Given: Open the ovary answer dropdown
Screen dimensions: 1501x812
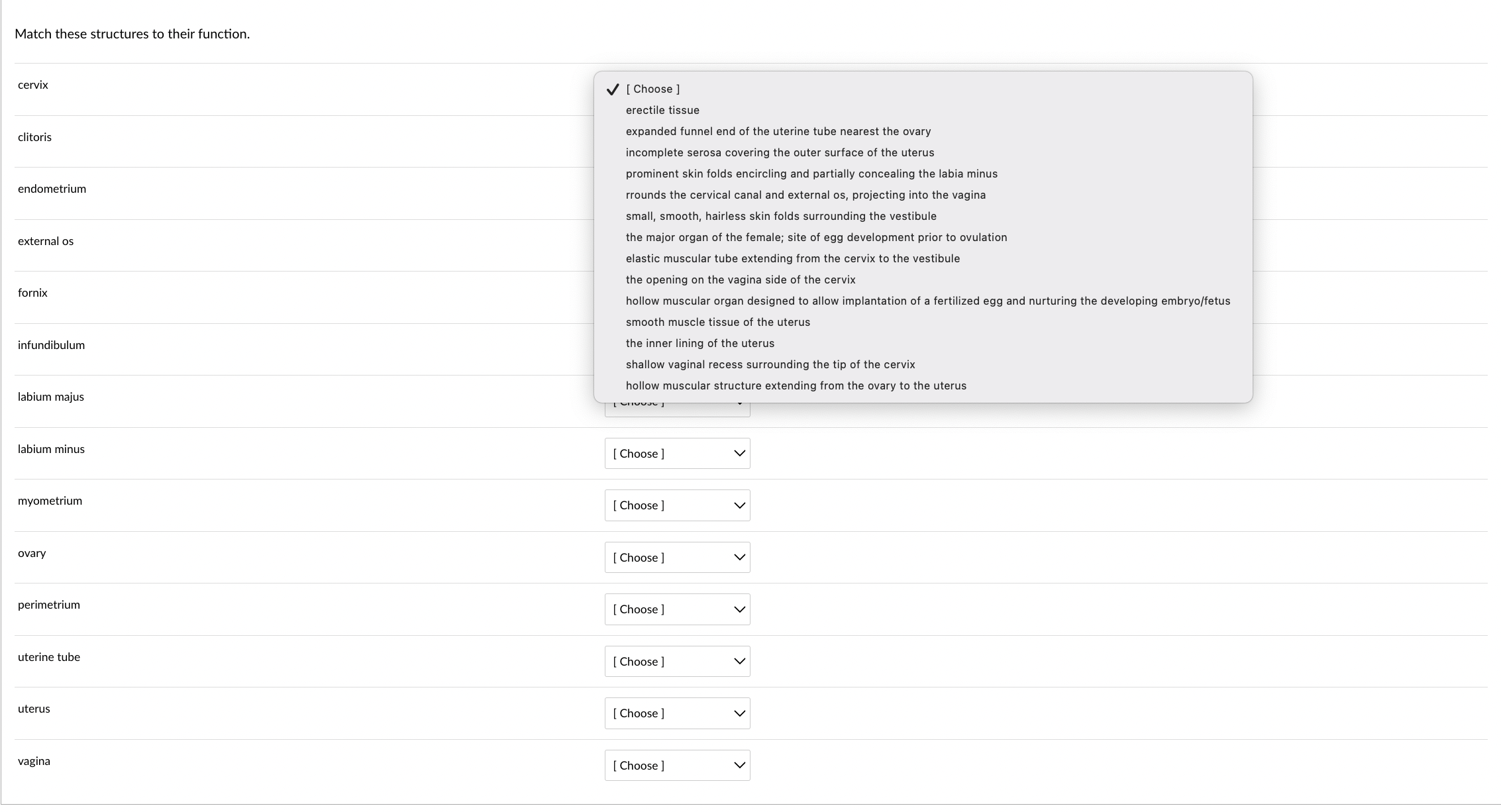Looking at the screenshot, I should 676,558.
